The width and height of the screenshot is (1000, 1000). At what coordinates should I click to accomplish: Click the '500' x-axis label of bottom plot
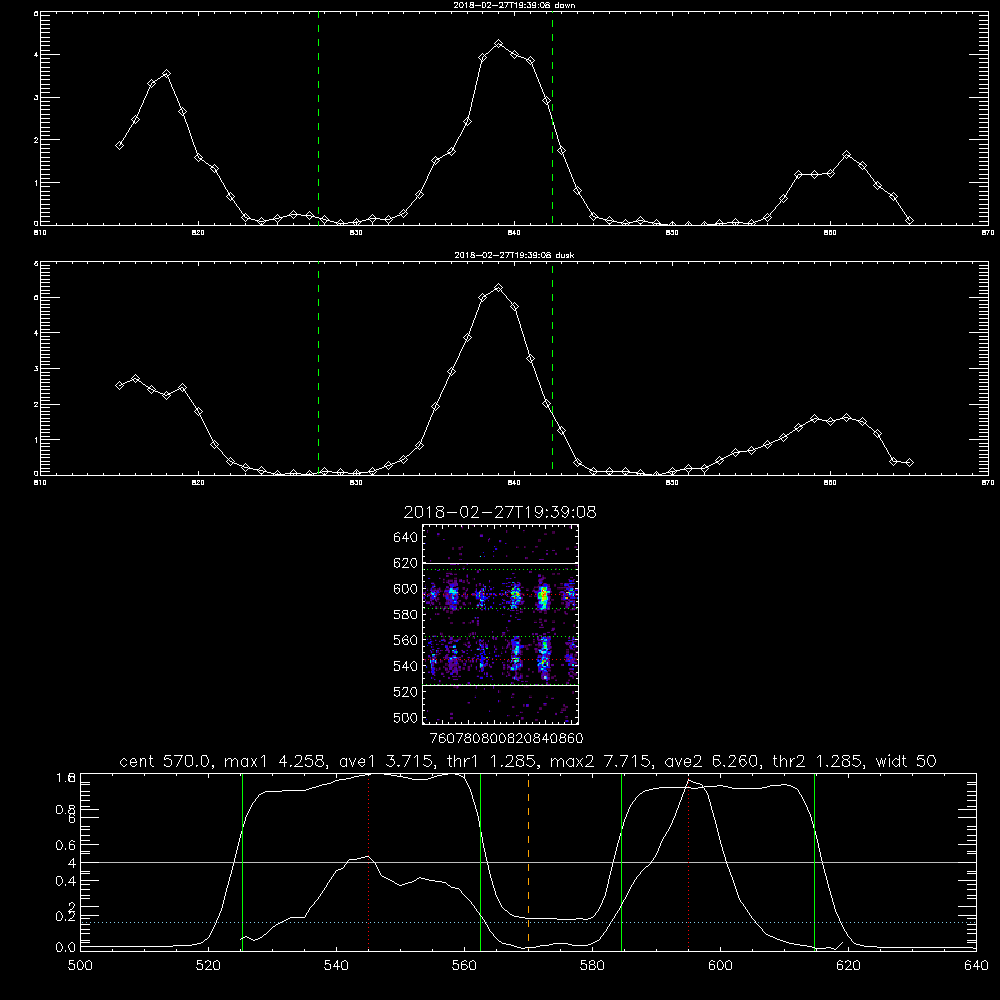pyautogui.click(x=80, y=966)
